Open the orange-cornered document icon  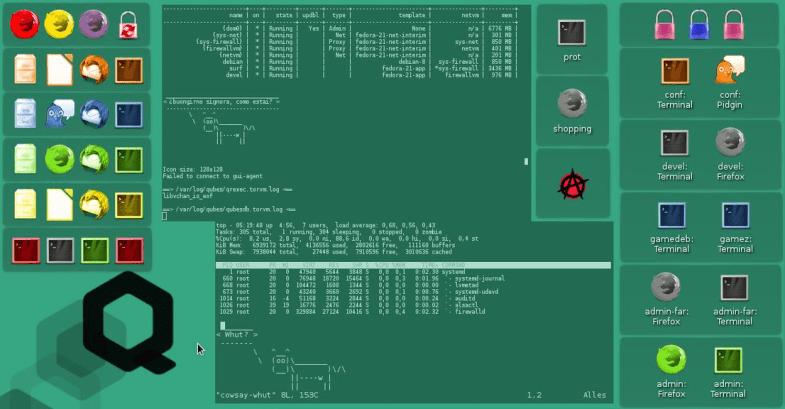tap(60, 69)
